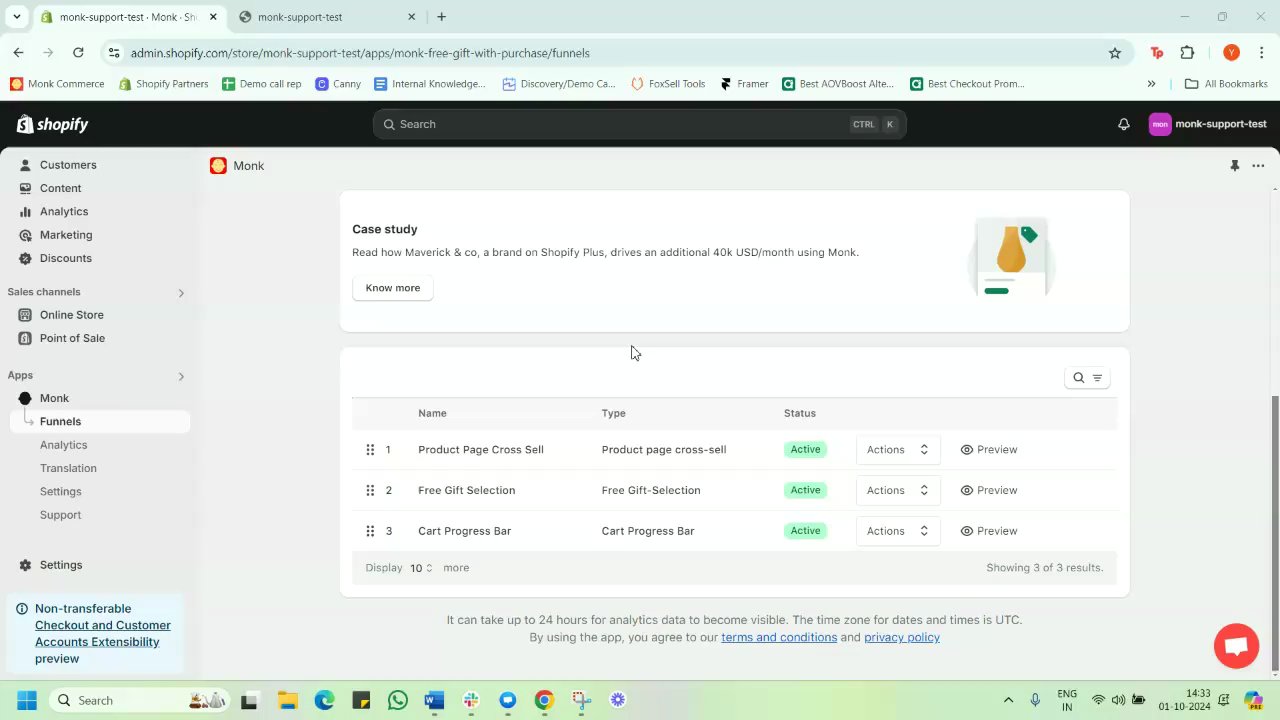This screenshot has height=720, width=1280.
Task: Open browser extensions puzzle icon
Action: coord(1187,53)
